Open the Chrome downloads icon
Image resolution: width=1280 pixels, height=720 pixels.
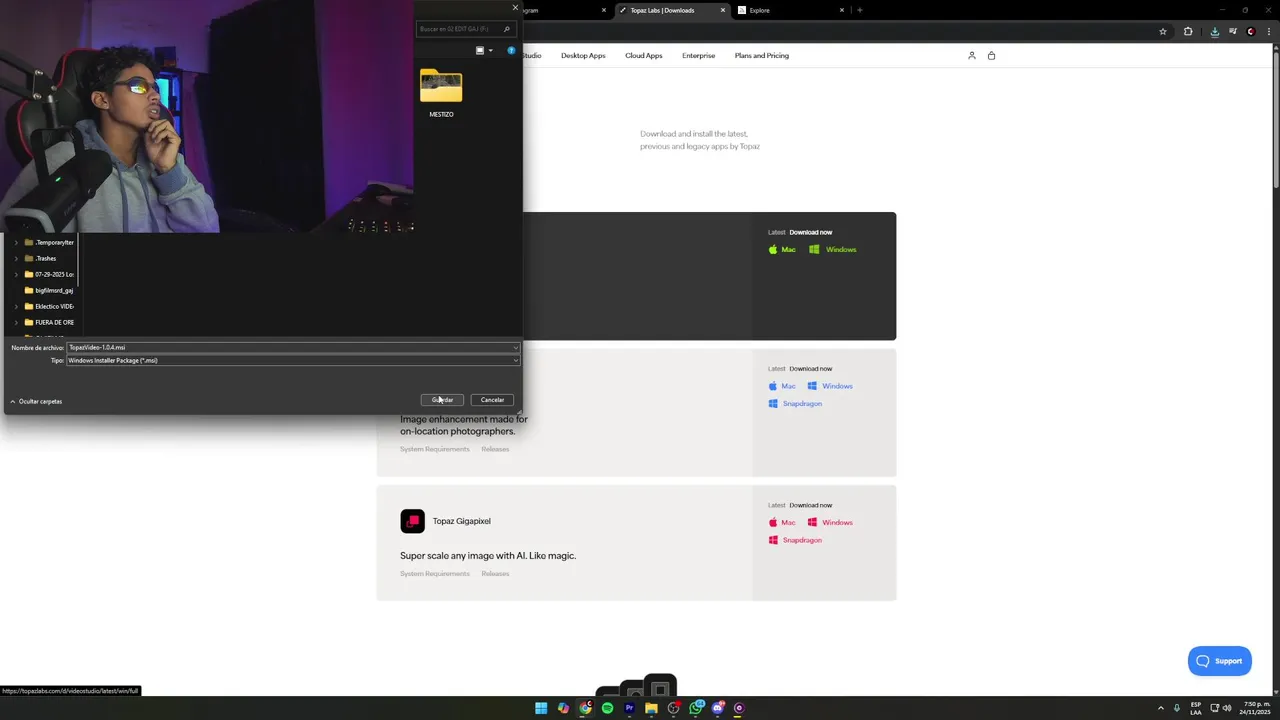[1214, 31]
